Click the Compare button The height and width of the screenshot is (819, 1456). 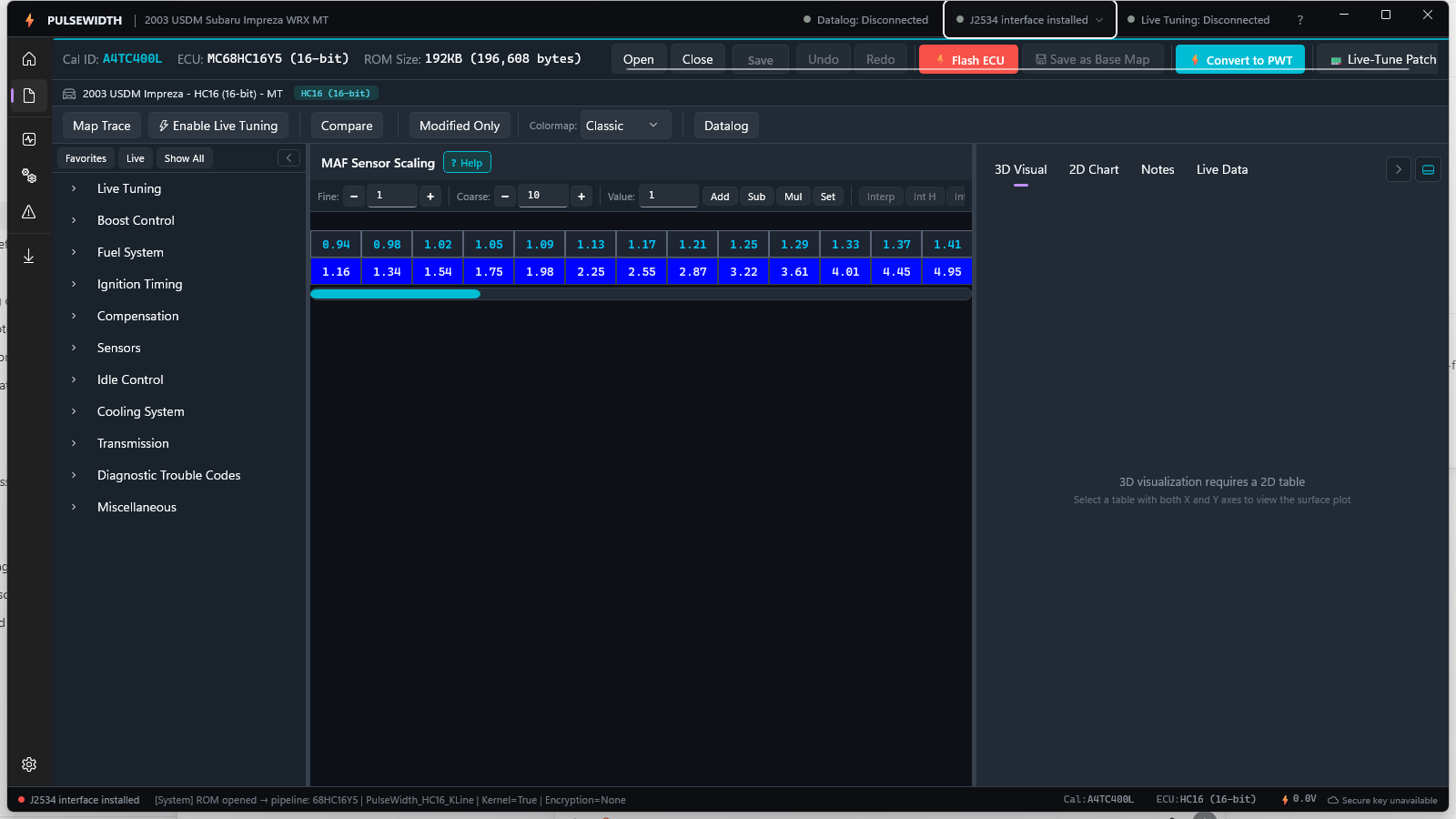click(347, 126)
